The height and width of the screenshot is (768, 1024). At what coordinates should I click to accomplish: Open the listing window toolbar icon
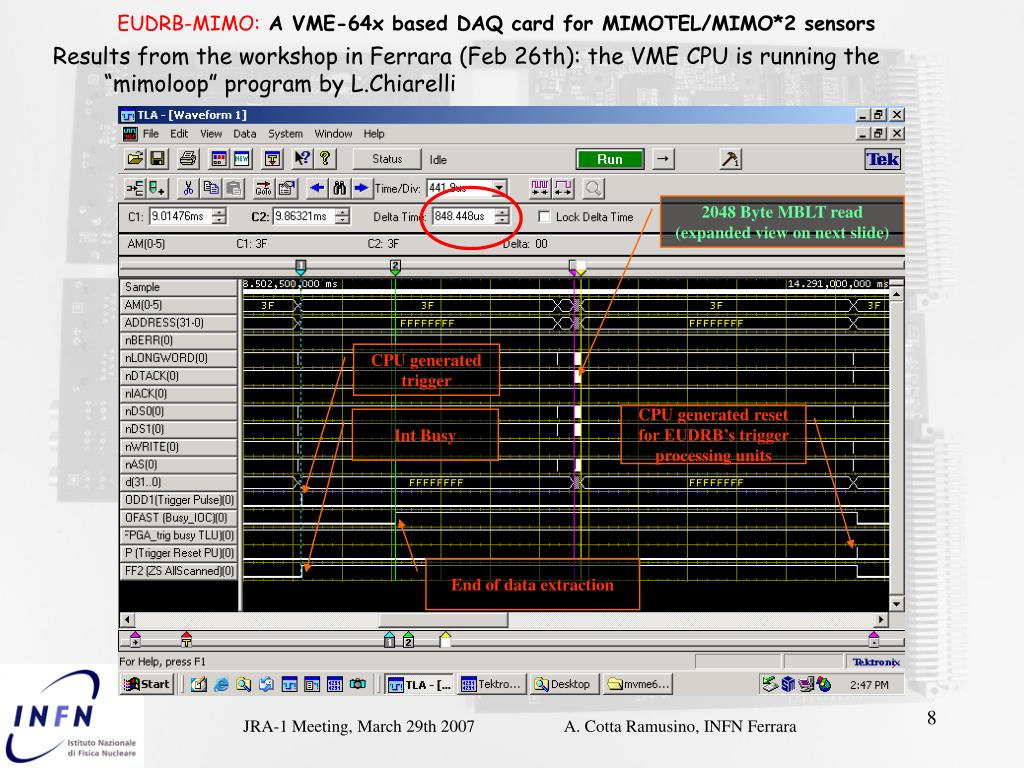pos(219,159)
